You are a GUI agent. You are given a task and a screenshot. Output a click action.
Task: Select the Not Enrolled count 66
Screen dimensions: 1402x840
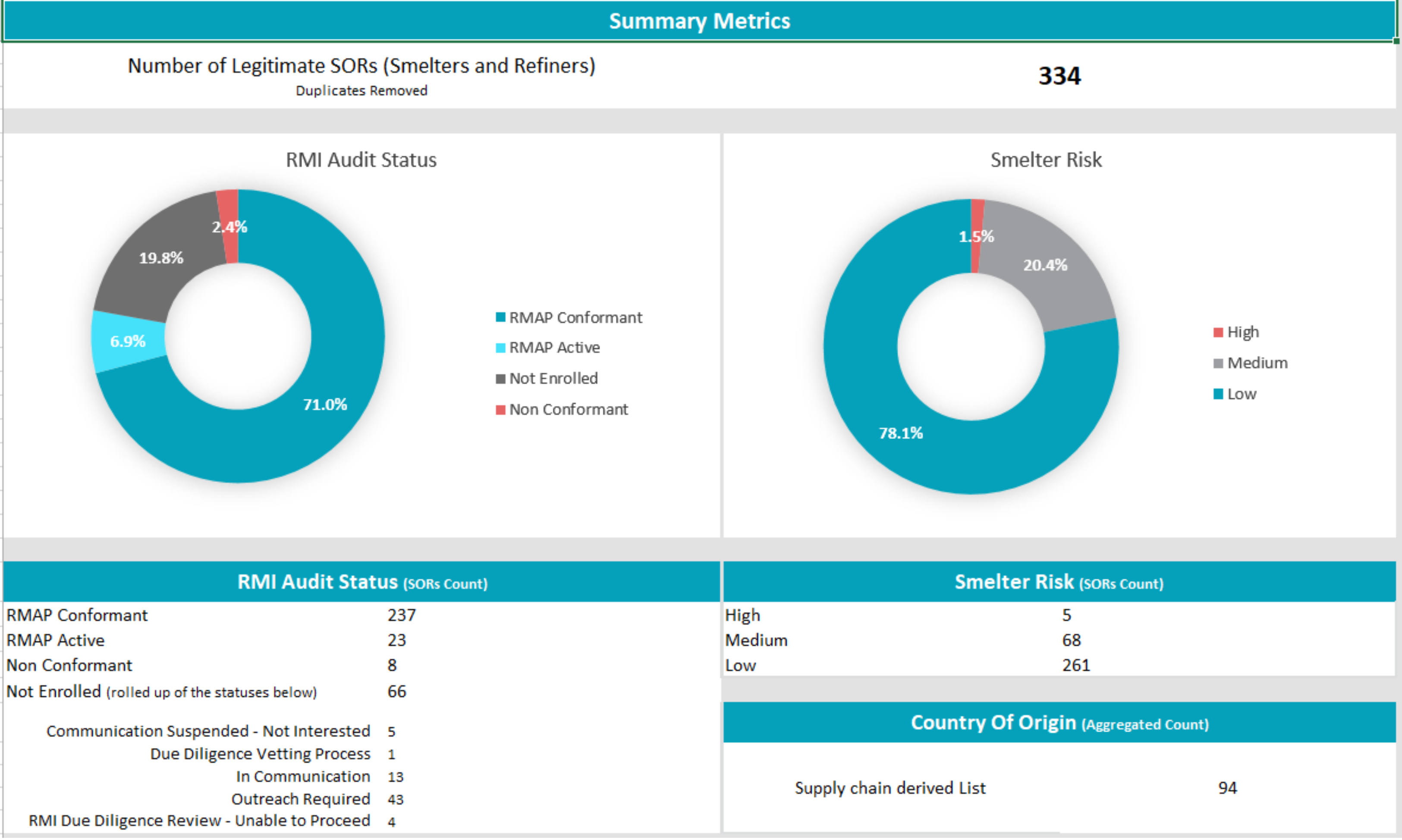pyautogui.click(x=396, y=692)
